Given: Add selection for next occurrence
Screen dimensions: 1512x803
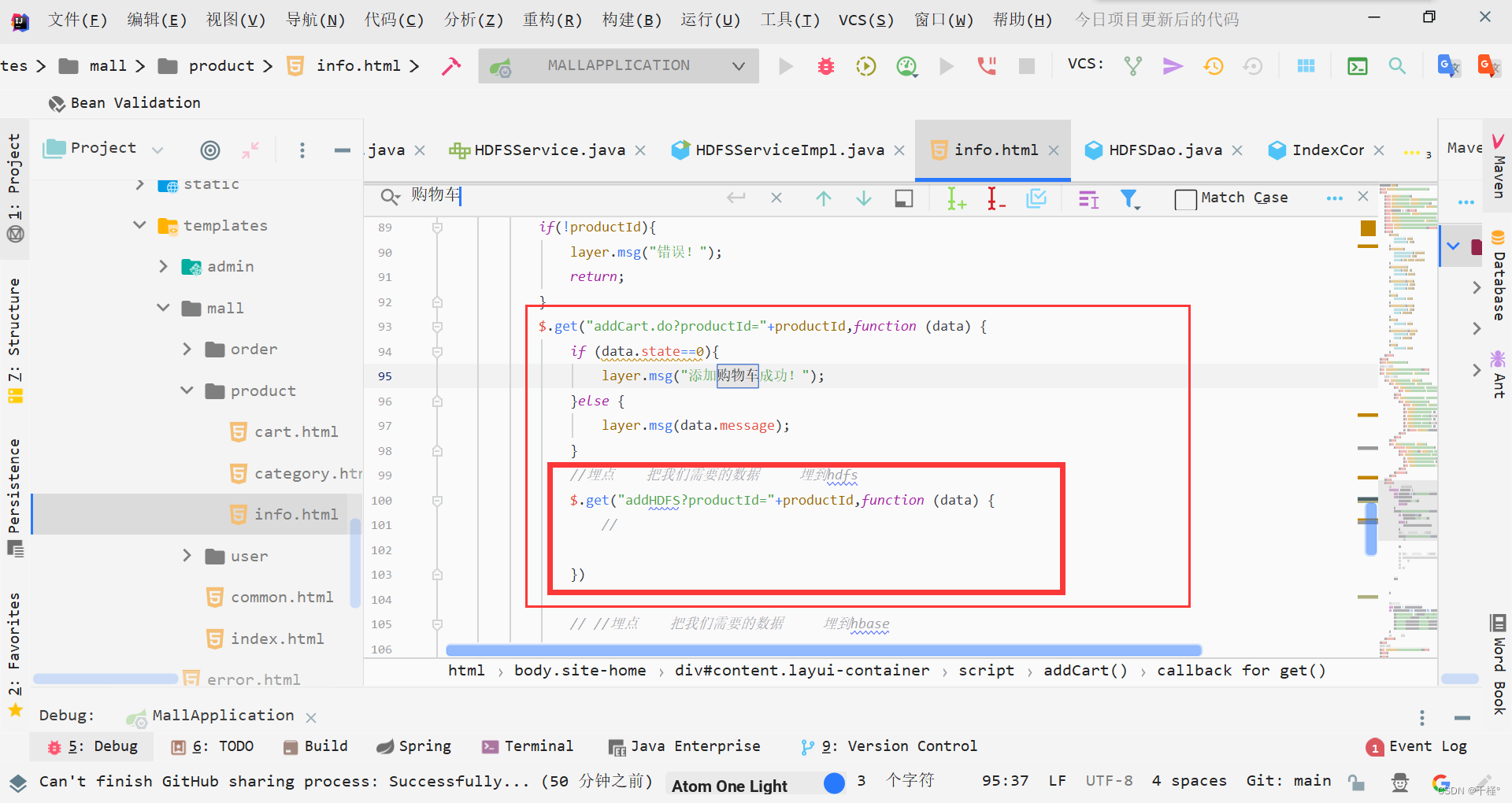Looking at the screenshot, I should [x=955, y=198].
